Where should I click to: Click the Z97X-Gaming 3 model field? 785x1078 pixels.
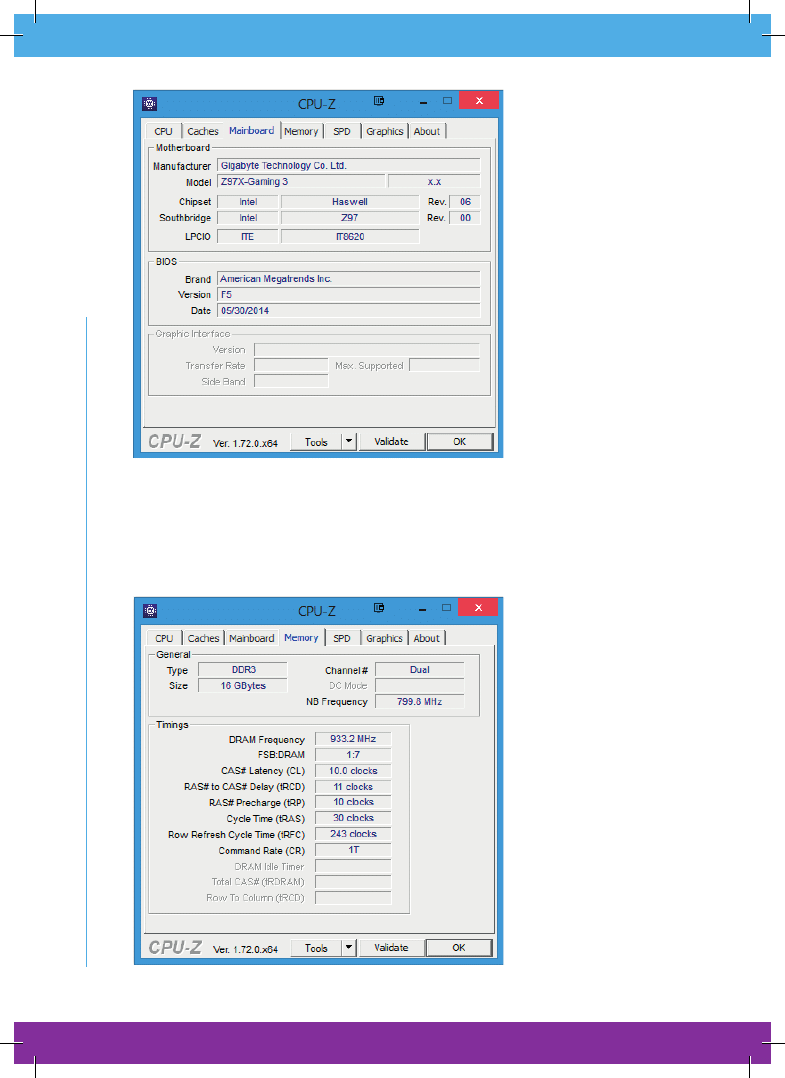(300, 182)
